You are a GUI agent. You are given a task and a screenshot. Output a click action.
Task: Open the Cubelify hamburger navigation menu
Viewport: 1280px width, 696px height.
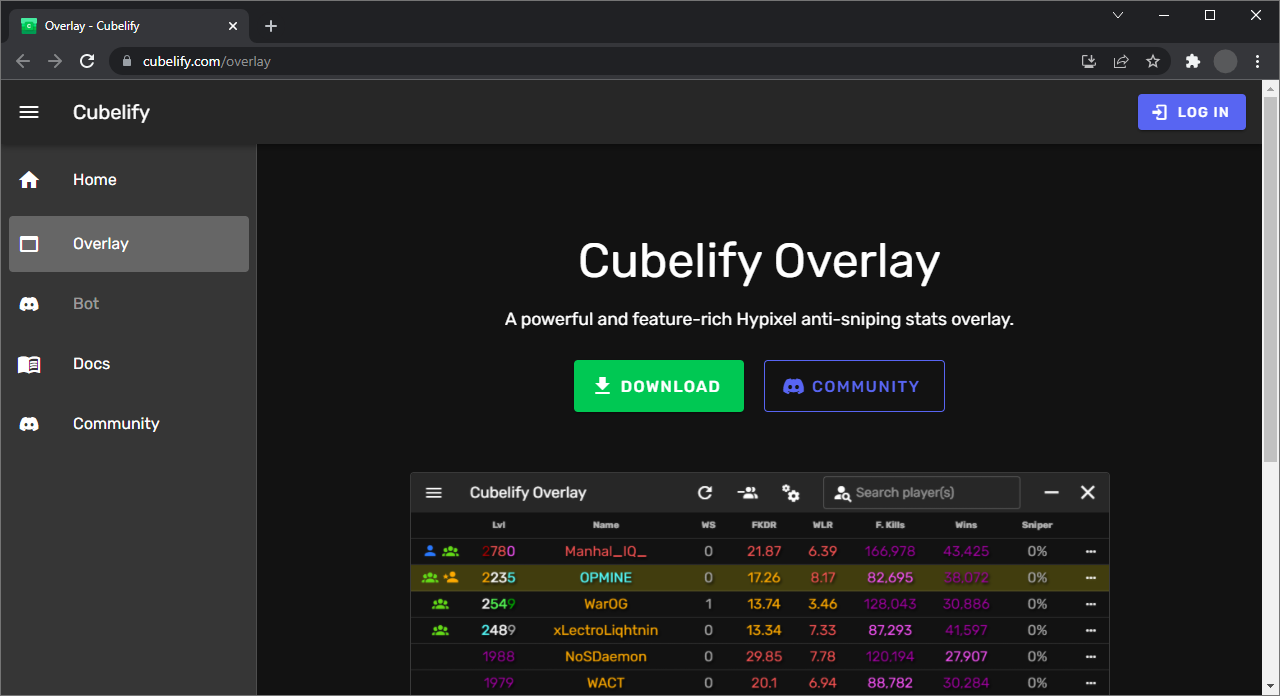pyautogui.click(x=29, y=112)
